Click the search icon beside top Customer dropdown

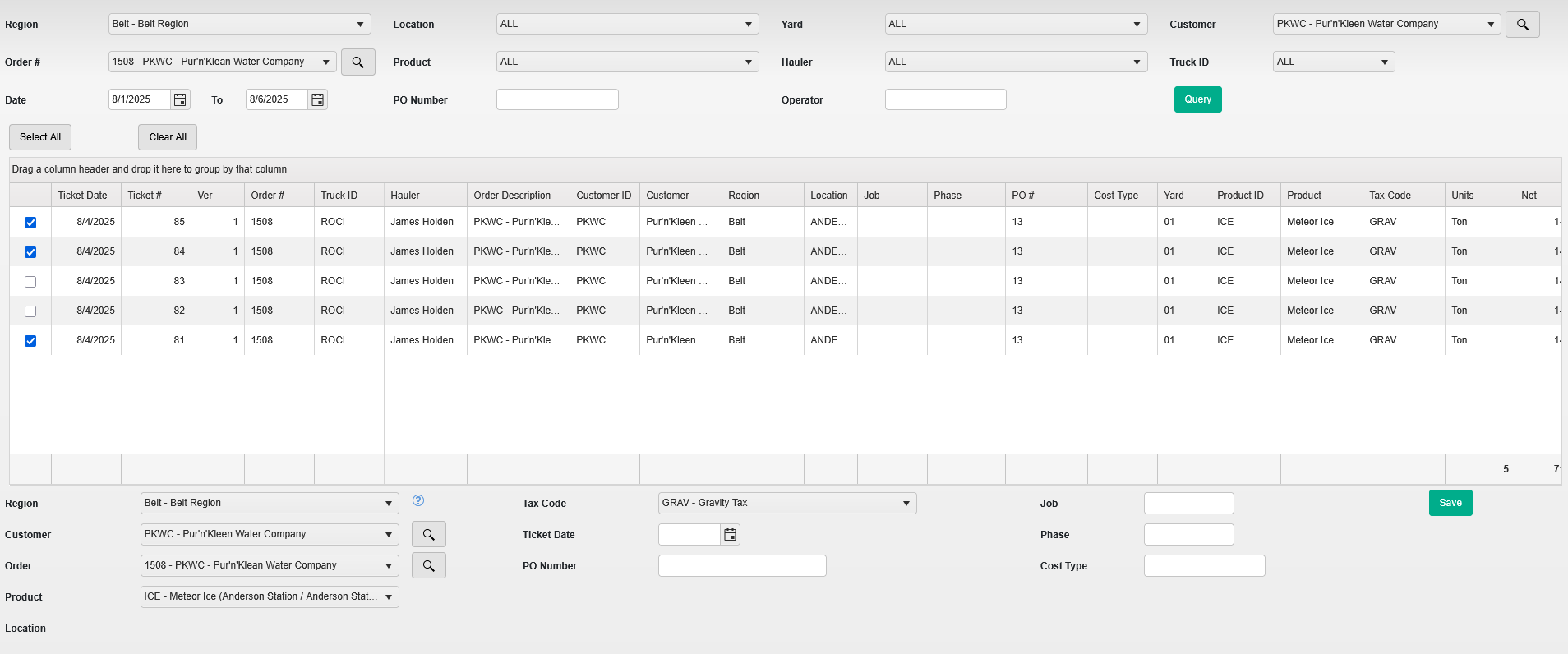(x=1522, y=25)
